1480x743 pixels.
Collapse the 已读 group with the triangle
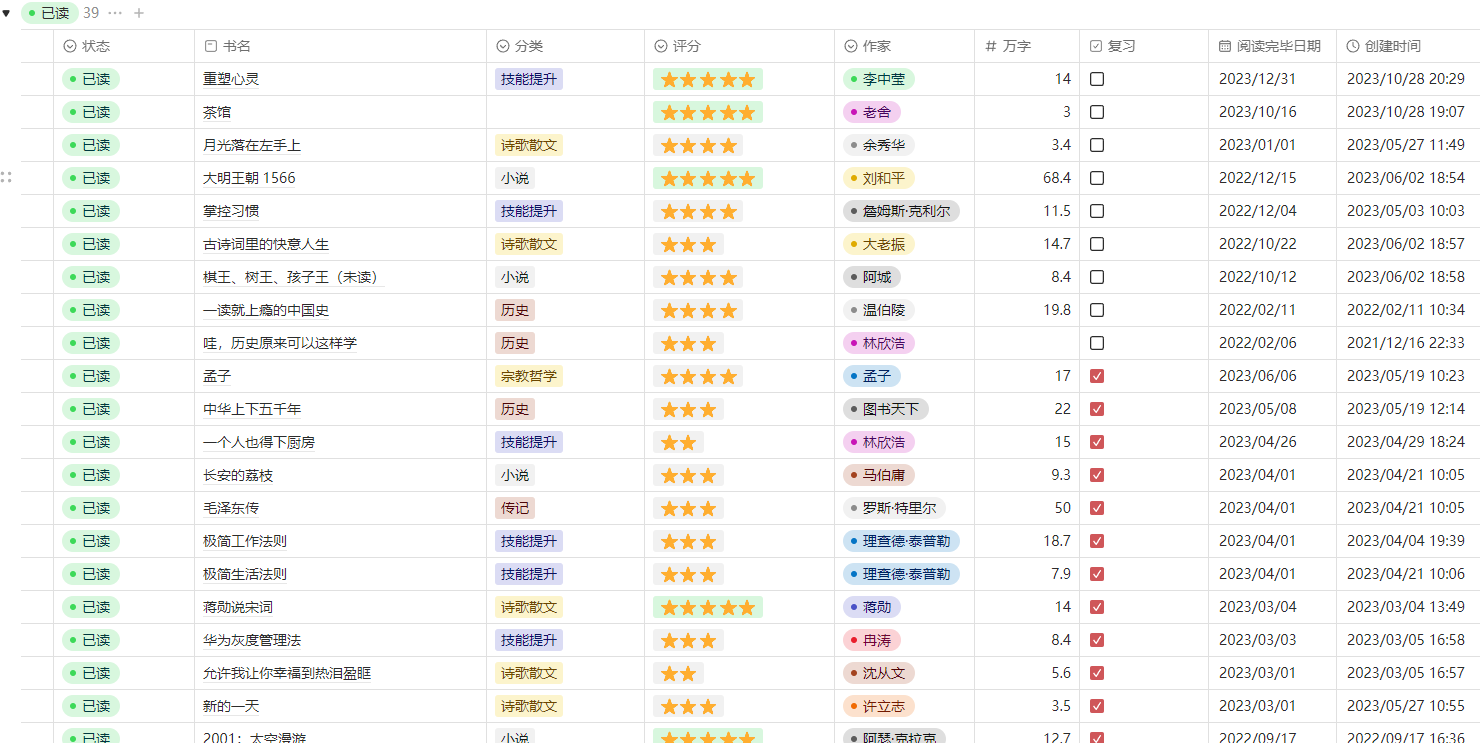pos(7,13)
